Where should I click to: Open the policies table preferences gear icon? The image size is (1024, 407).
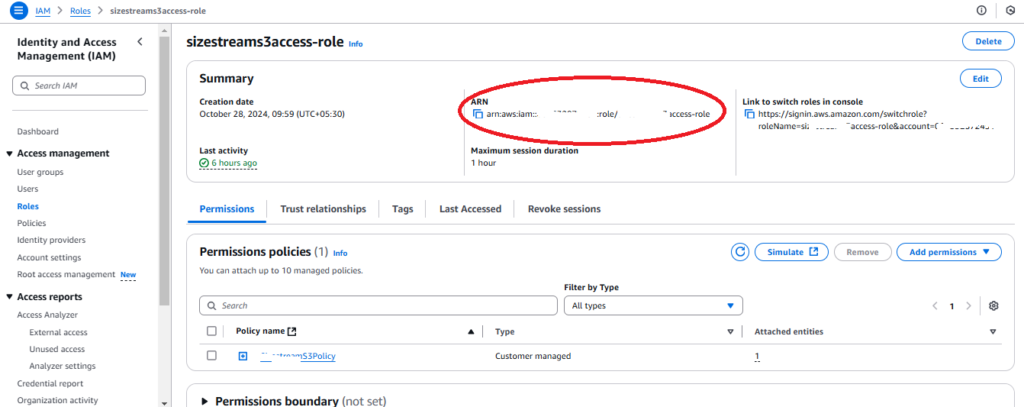tap(994, 306)
